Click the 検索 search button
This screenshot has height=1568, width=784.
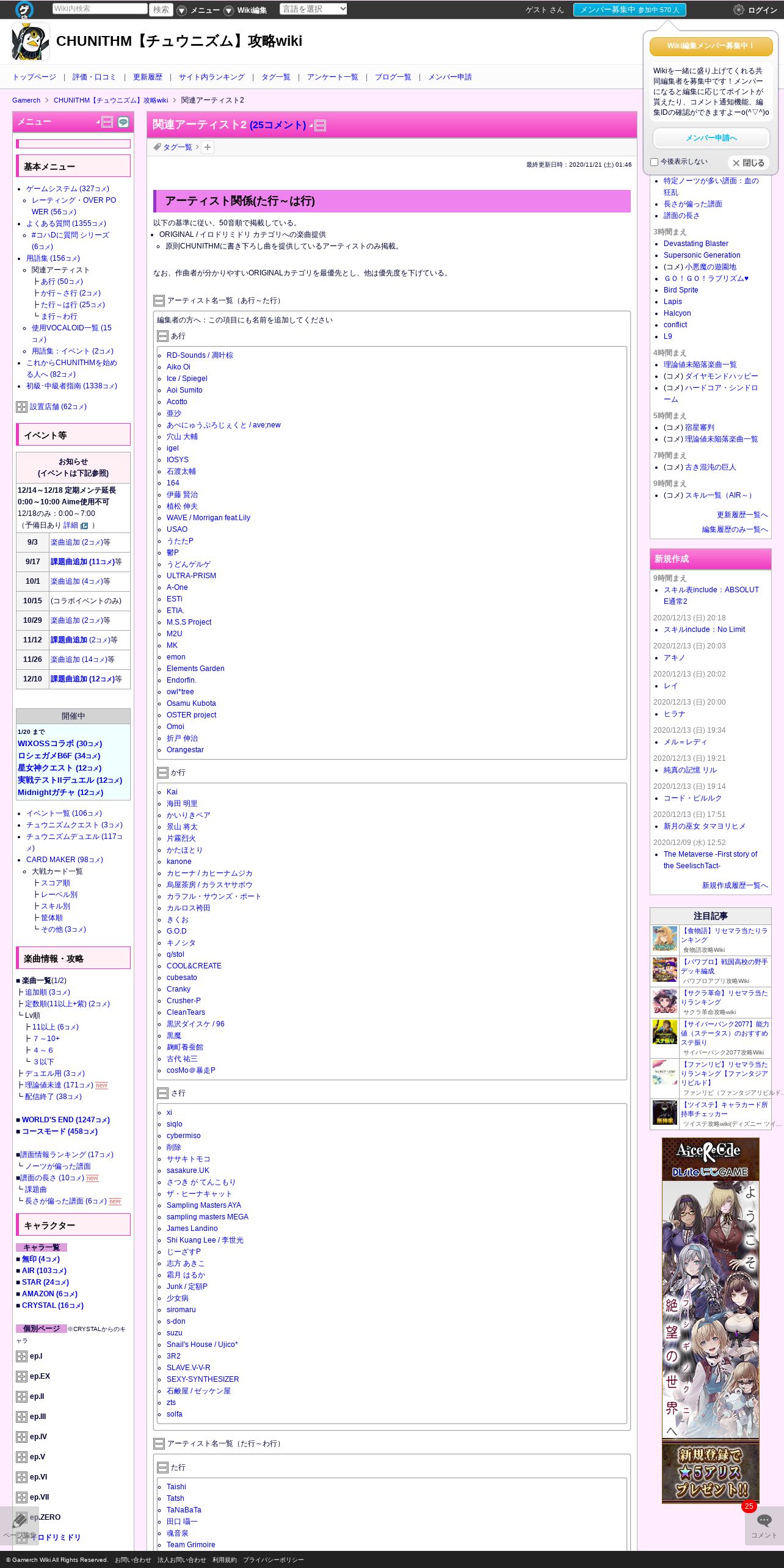coord(161,9)
